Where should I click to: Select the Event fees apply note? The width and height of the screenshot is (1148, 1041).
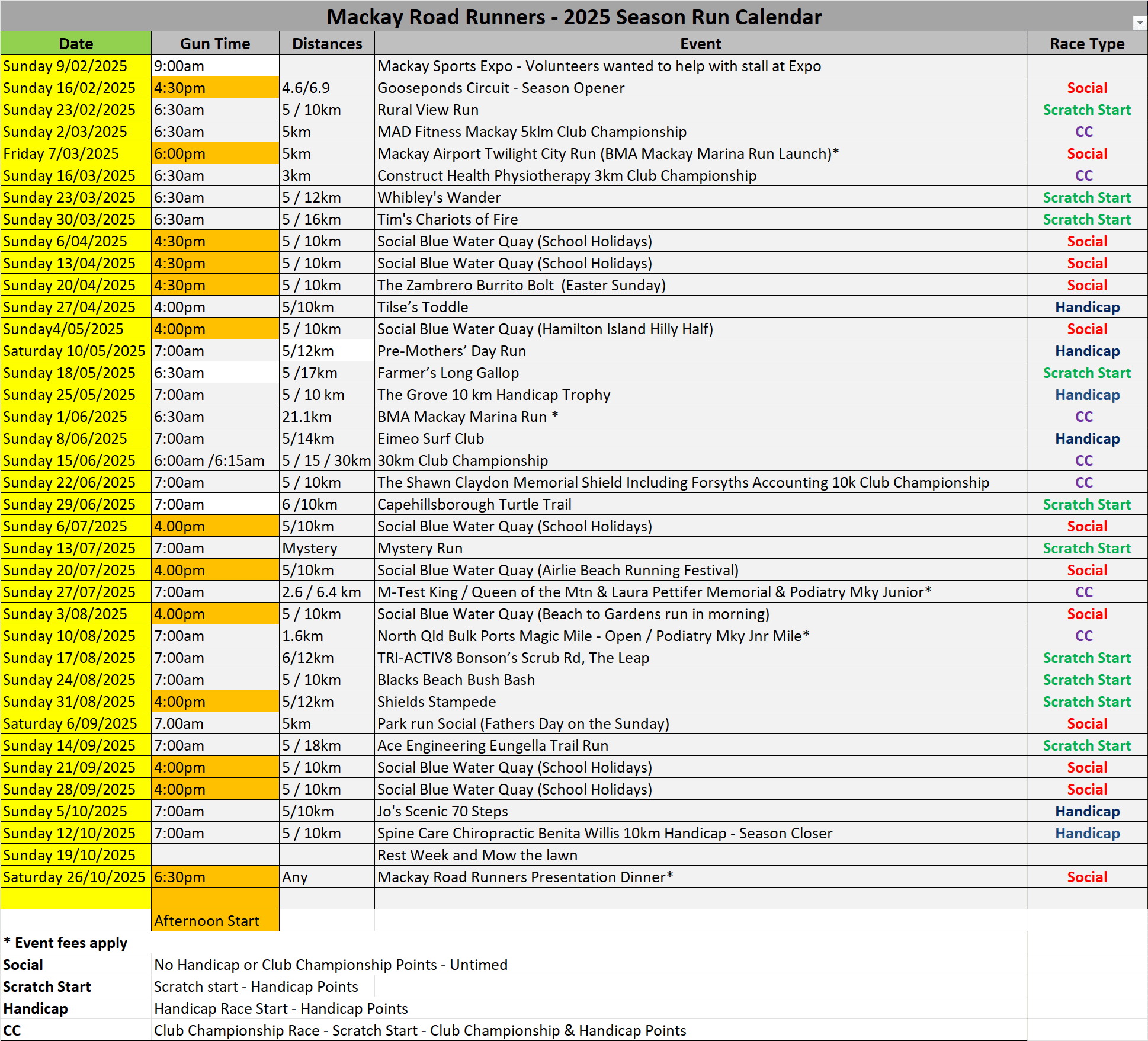click(x=65, y=943)
